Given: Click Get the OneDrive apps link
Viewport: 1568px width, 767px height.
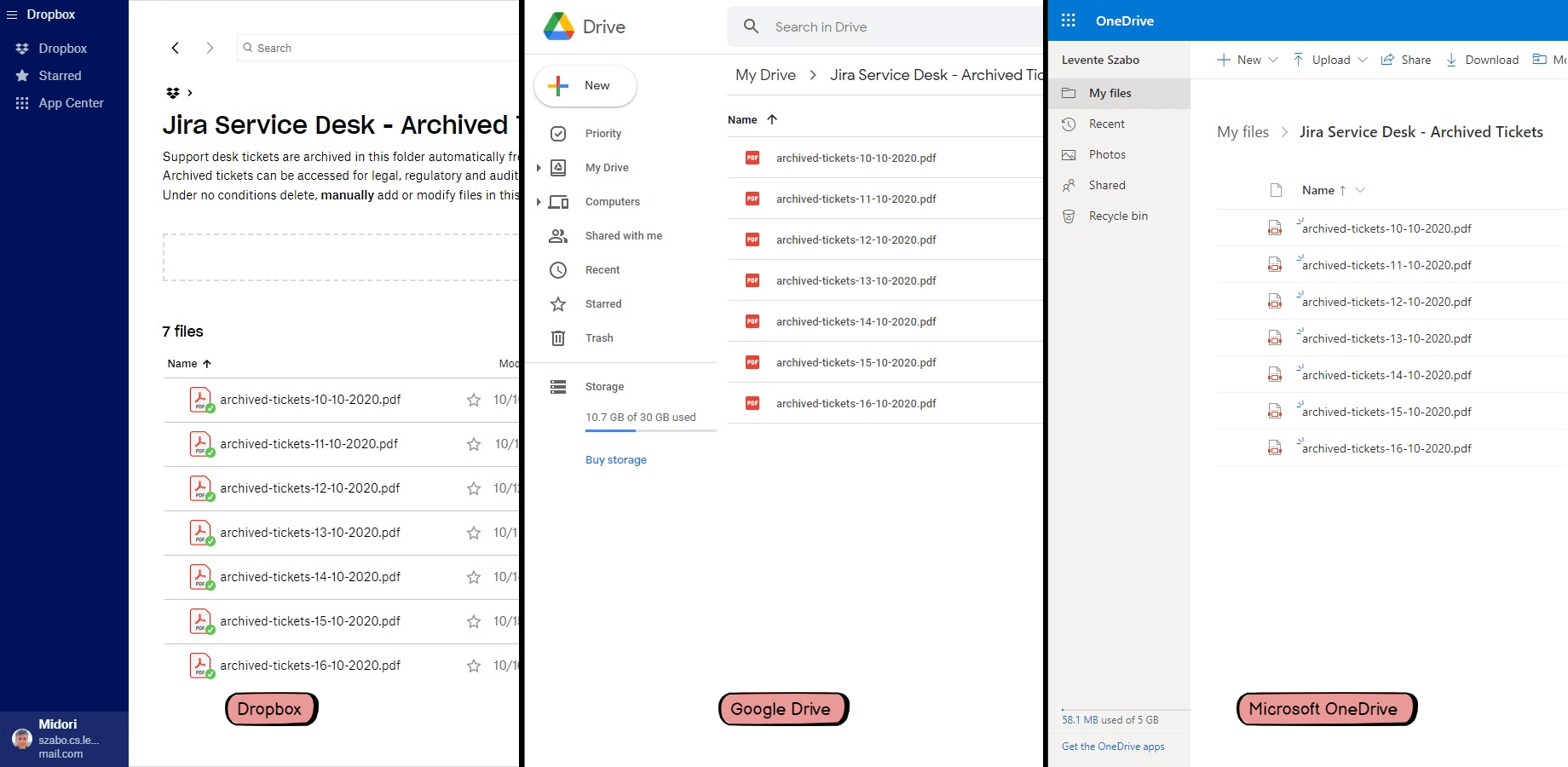Looking at the screenshot, I should click(1112, 747).
